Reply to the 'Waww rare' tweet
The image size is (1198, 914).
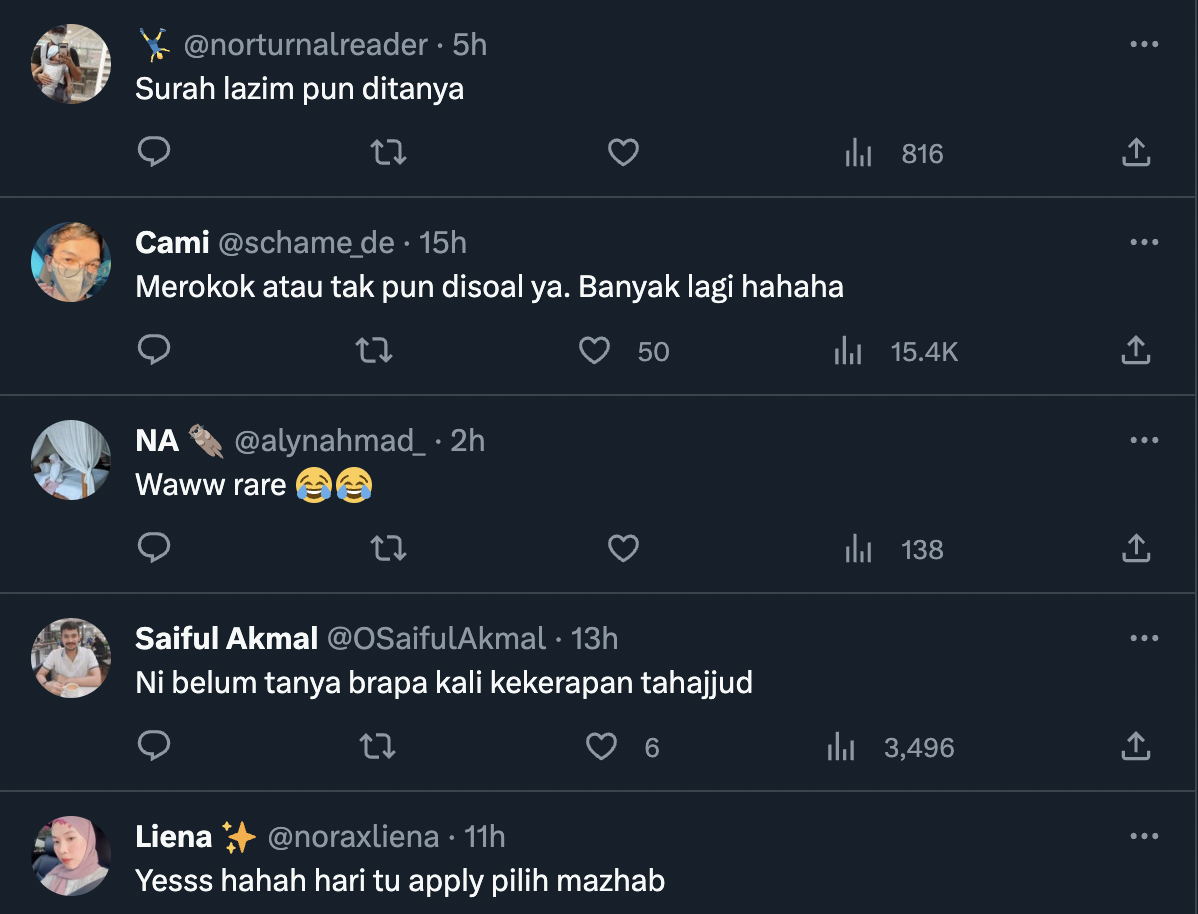[154, 549]
